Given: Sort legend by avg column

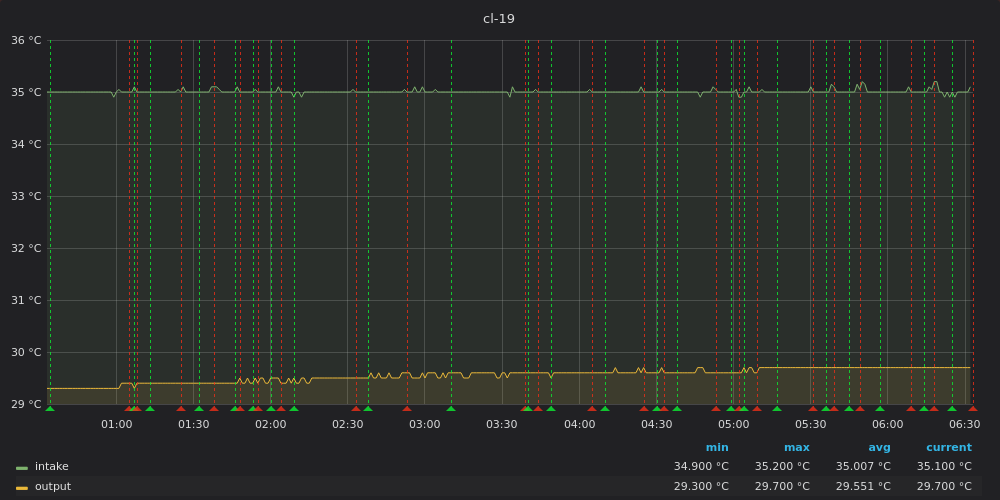Looking at the screenshot, I should pyautogui.click(x=879, y=448).
